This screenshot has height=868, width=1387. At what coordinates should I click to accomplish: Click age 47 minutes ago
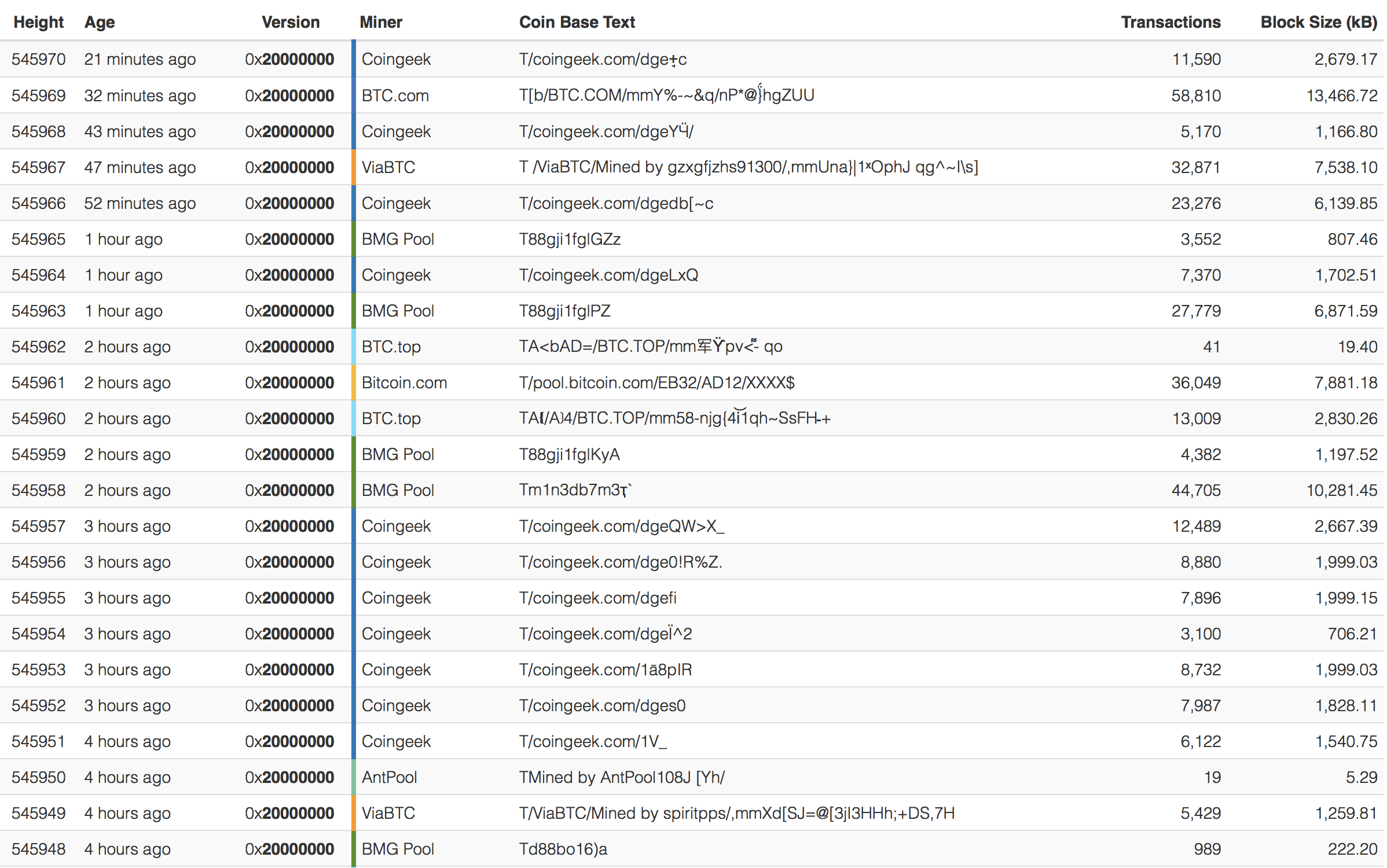click(x=140, y=167)
